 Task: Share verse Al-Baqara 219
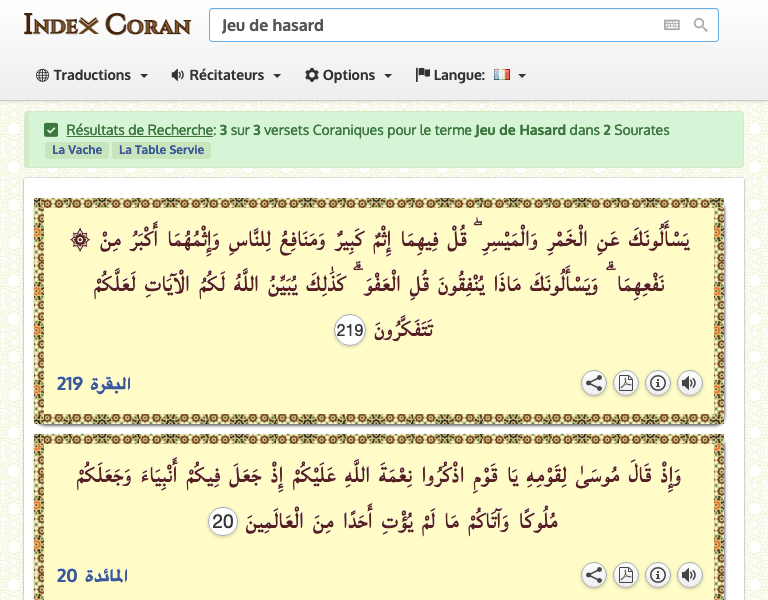[x=594, y=383]
